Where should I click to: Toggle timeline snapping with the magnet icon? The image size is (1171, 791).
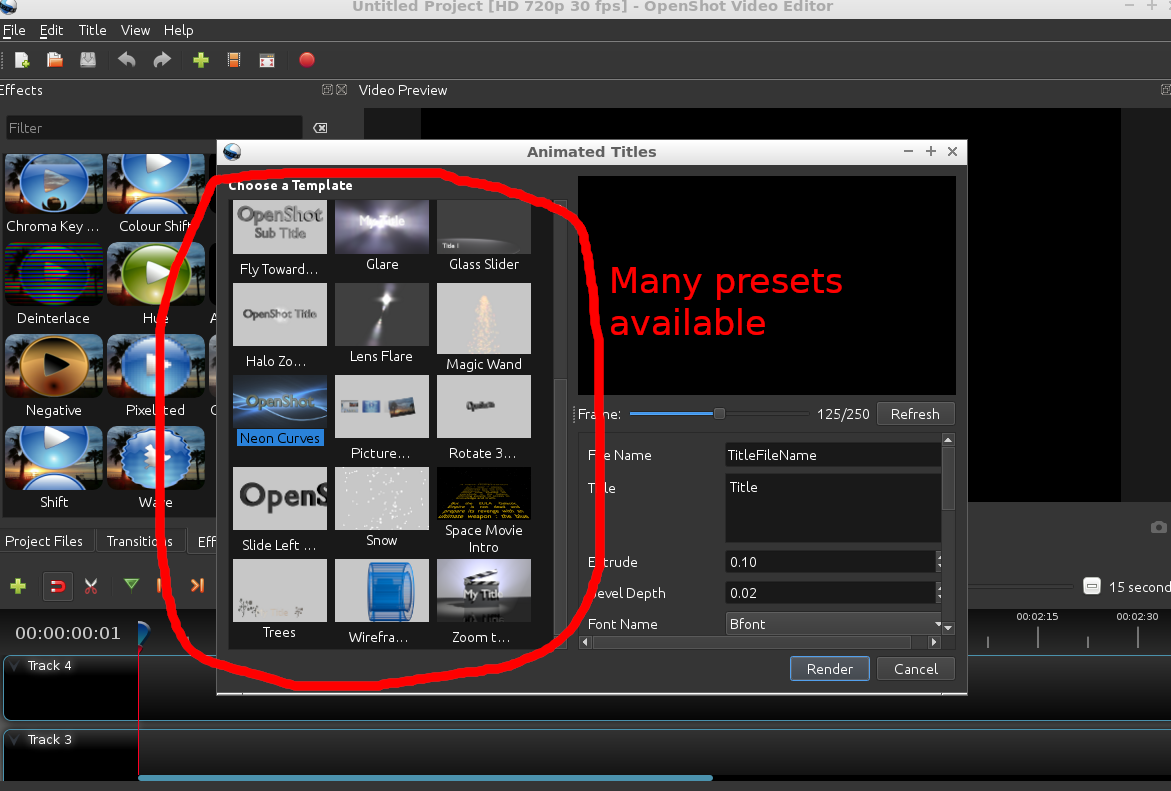click(57, 586)
